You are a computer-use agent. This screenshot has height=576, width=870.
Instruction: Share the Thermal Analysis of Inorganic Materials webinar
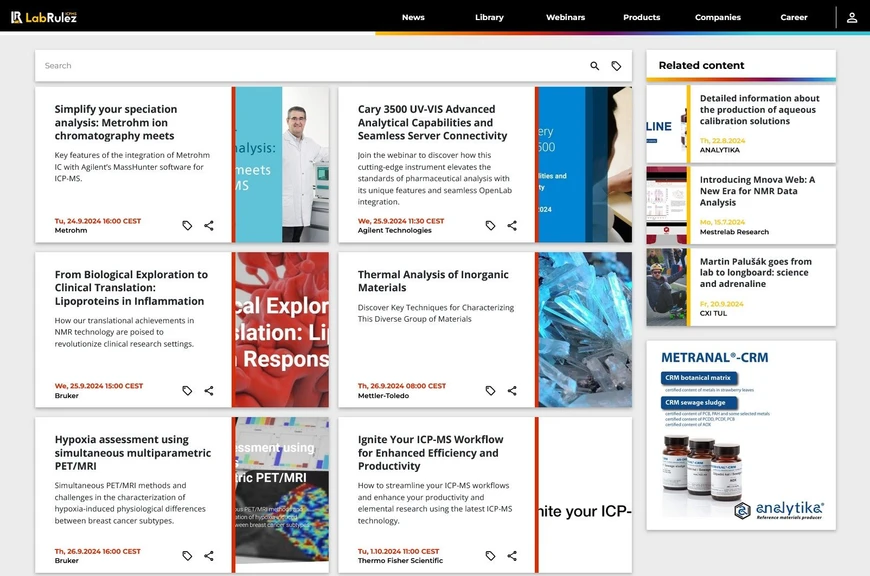512,391
